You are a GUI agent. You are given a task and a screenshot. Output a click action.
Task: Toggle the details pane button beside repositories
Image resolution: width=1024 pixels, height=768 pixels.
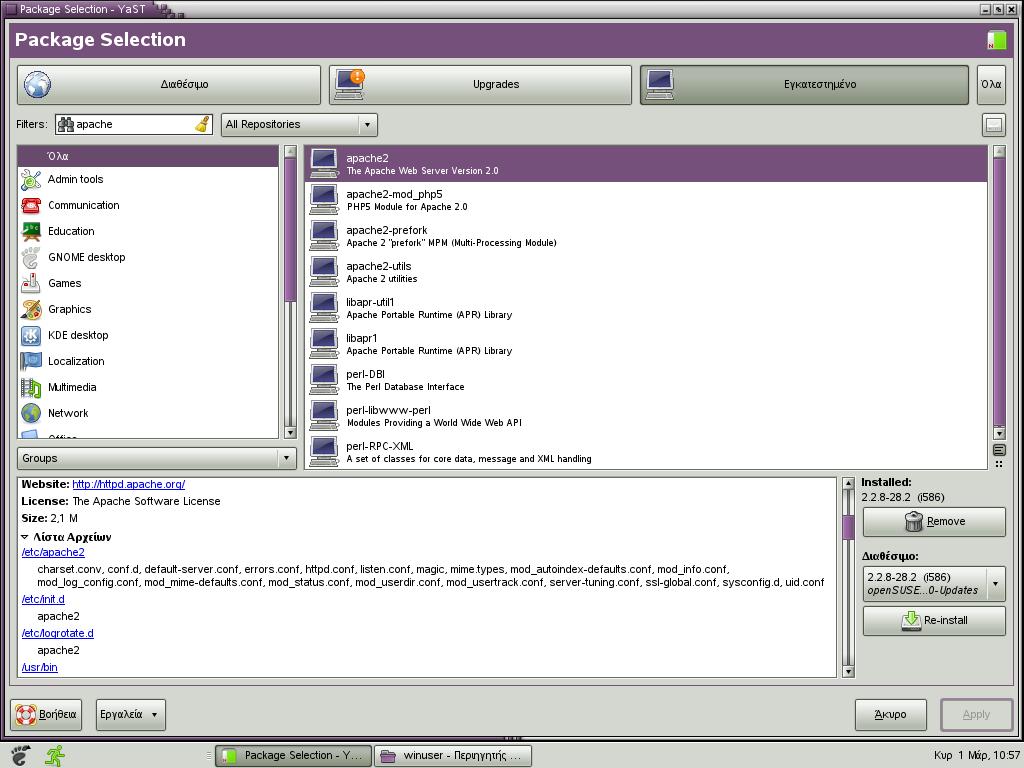click(x=993, y=125)
